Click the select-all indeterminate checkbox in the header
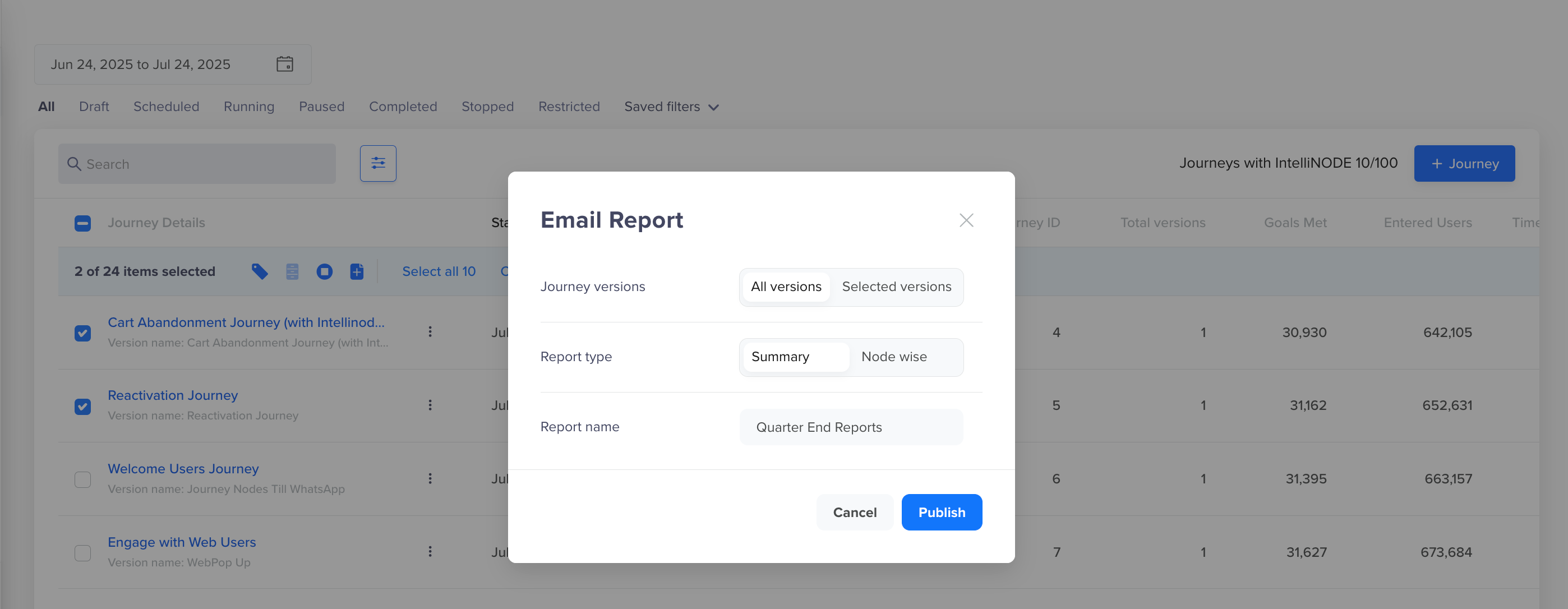 pos(82,223)
